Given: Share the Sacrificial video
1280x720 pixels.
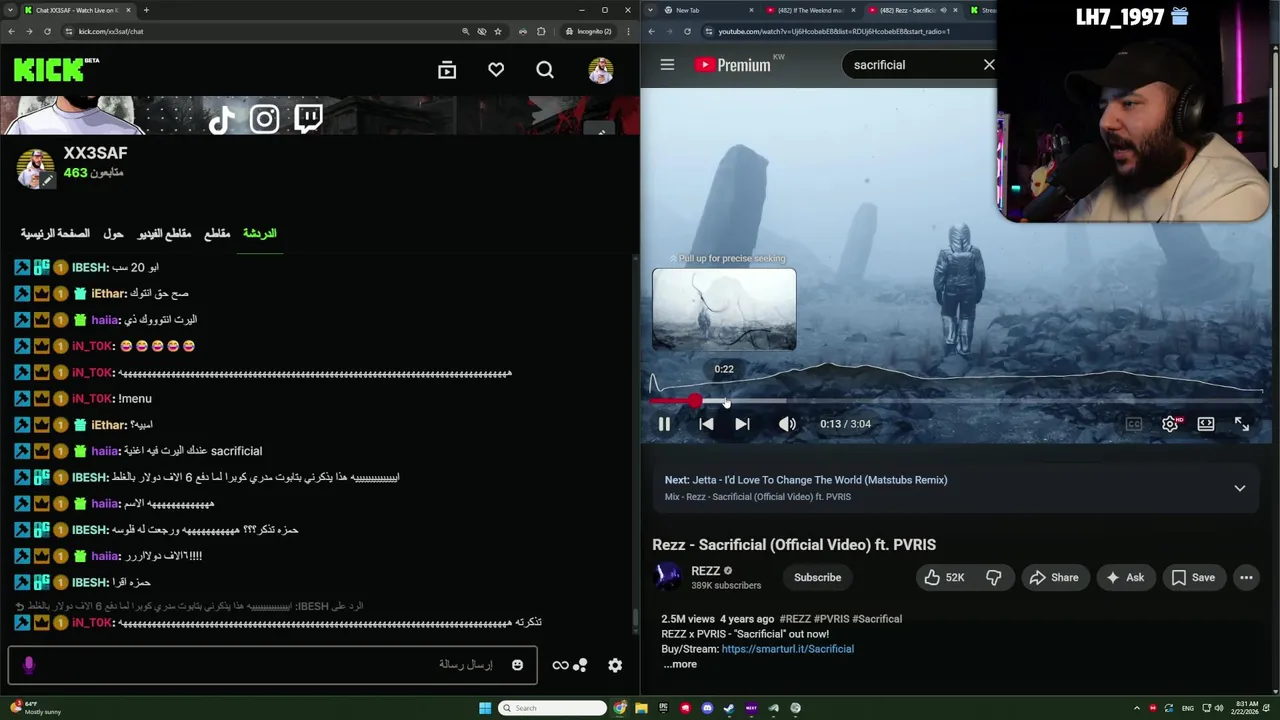Looking at the screenshot, I should [x=1054, y=577].
